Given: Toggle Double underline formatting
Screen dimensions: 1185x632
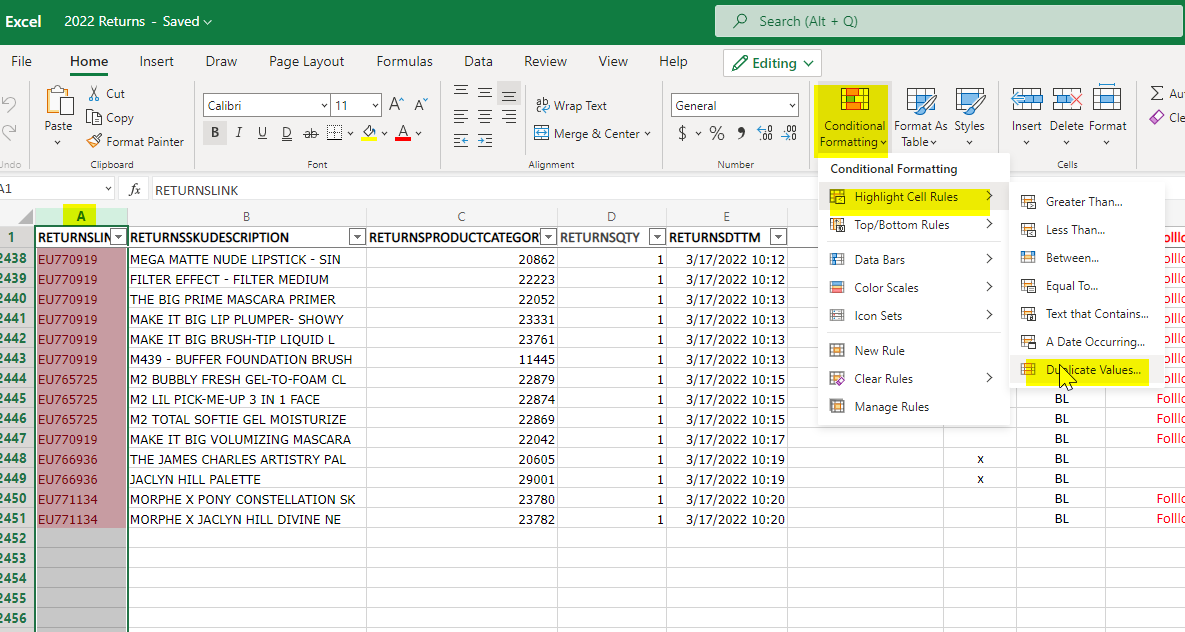Looking at the screenshot, I should tap(286, 133).
